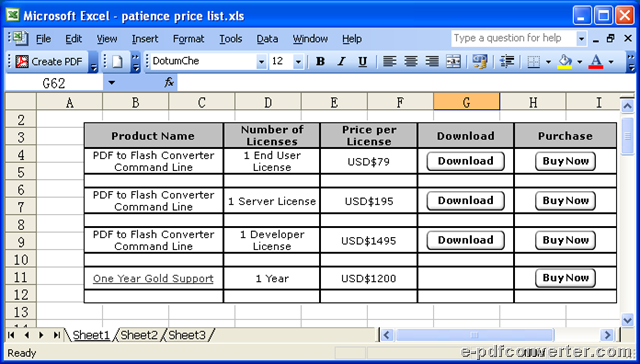This screenshot has height=364, width=640.
Task: Apply the Borders icon
Action: pyautogui.click(x=533, y=62)
